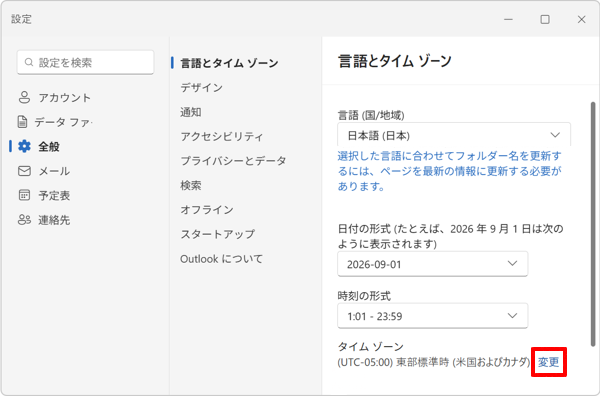Viewport: 600px width, 396px height.
Task: Open the 日本語 (日本) language dropdown
Action: pos(454,135)
